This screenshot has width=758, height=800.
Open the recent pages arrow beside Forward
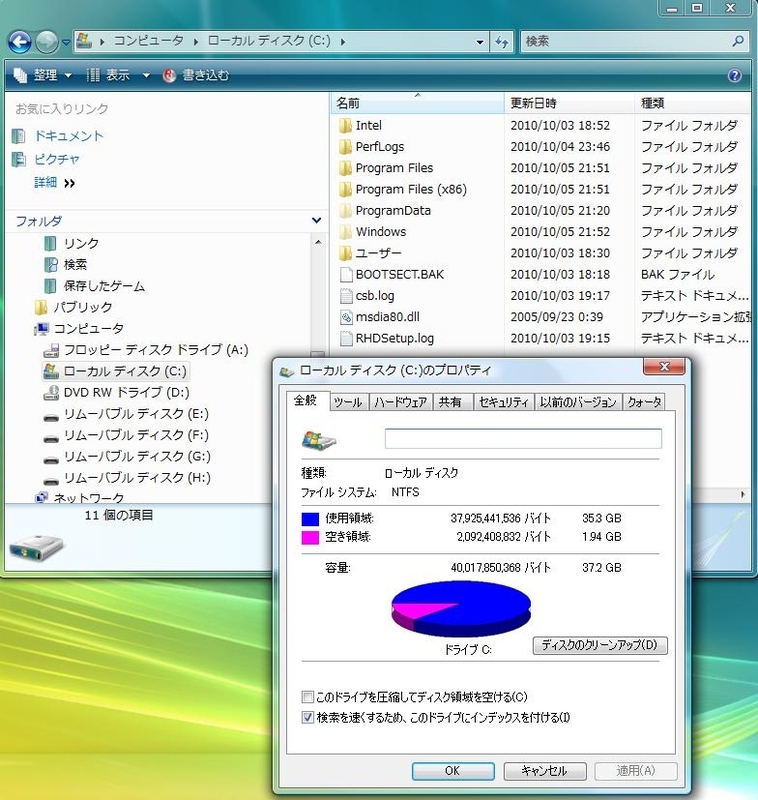tap(66, 42)
